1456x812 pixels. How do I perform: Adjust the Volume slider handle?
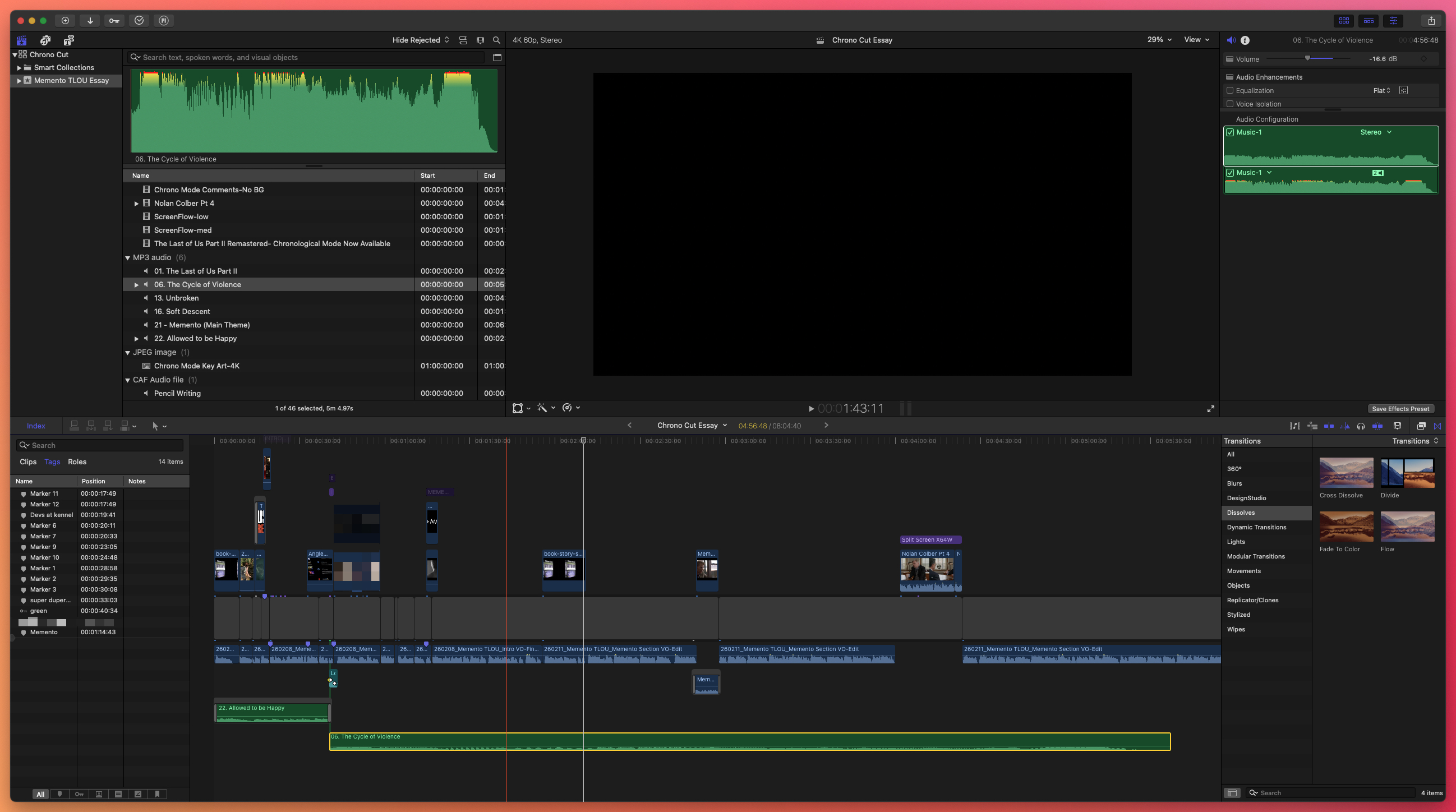click(1307, 58)
